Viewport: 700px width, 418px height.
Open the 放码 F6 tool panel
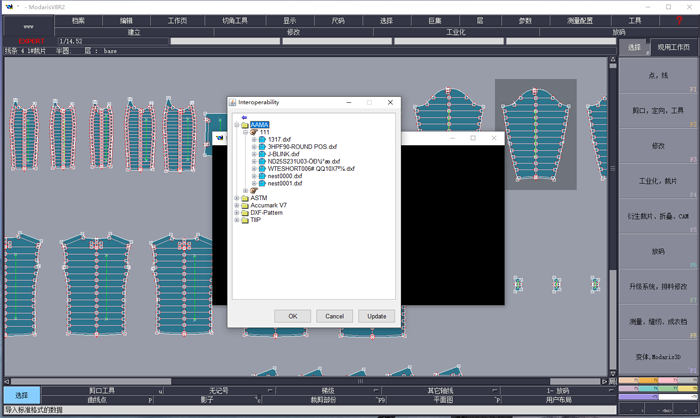tap(658, 251)
